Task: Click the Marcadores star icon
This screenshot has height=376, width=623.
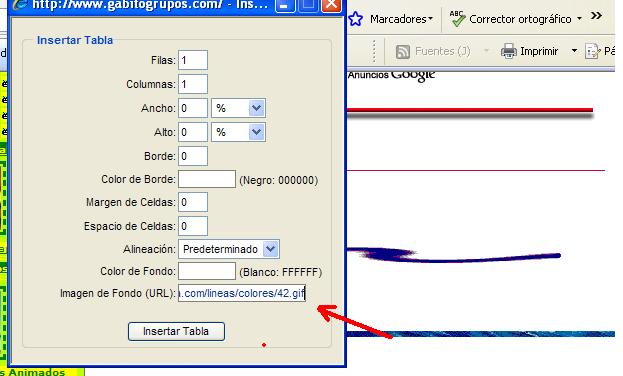Action: click(356, 19)
